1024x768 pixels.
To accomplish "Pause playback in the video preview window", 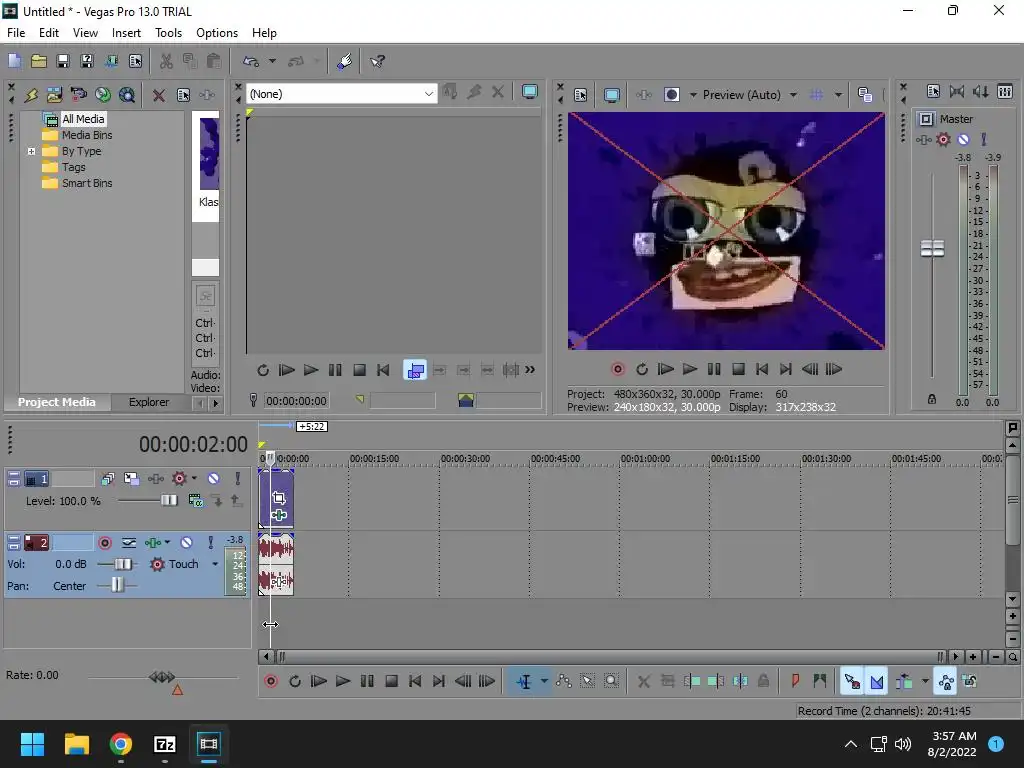I will (714, 370).
